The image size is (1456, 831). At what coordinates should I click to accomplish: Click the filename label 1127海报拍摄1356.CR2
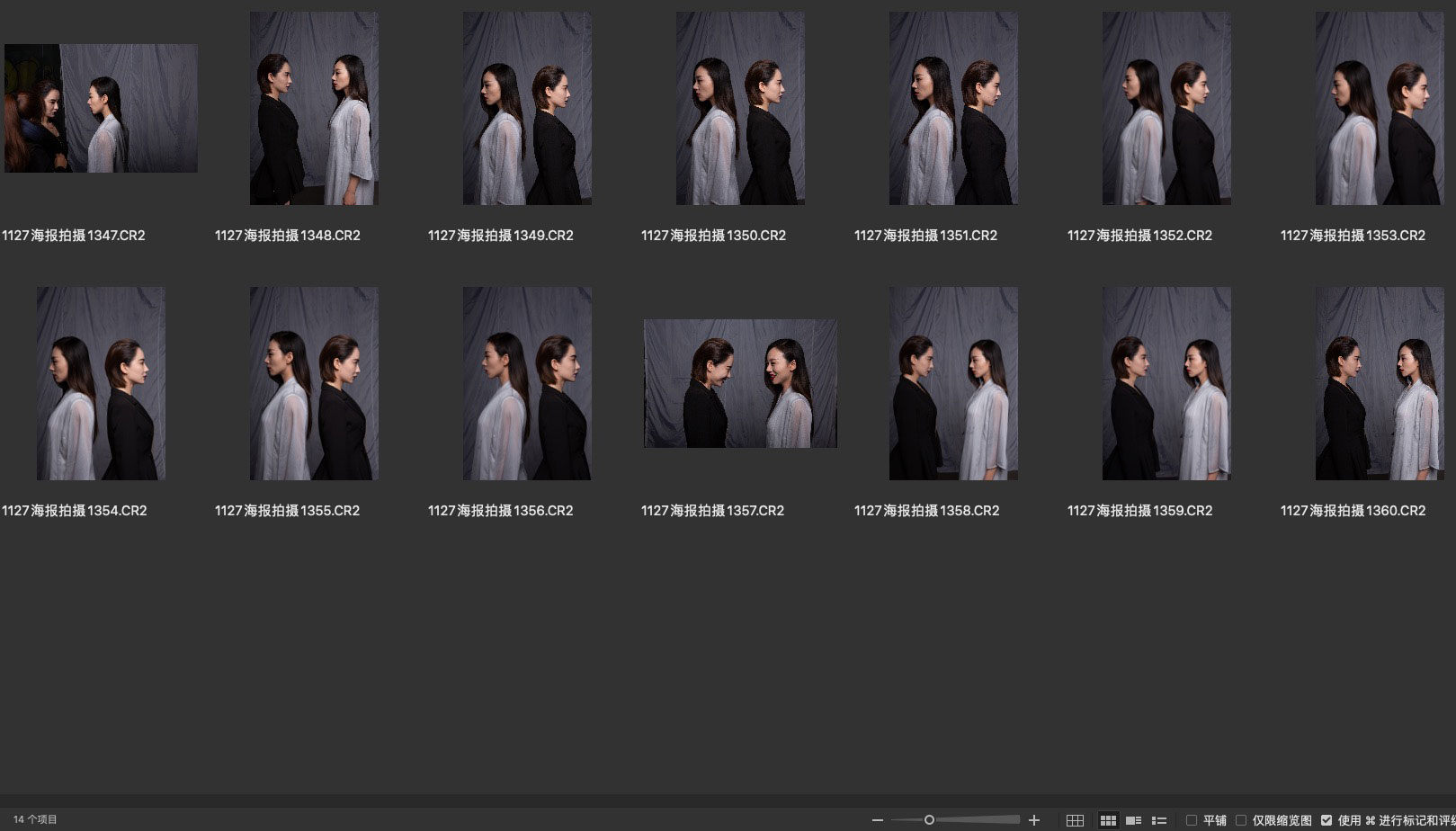point(500,511)
